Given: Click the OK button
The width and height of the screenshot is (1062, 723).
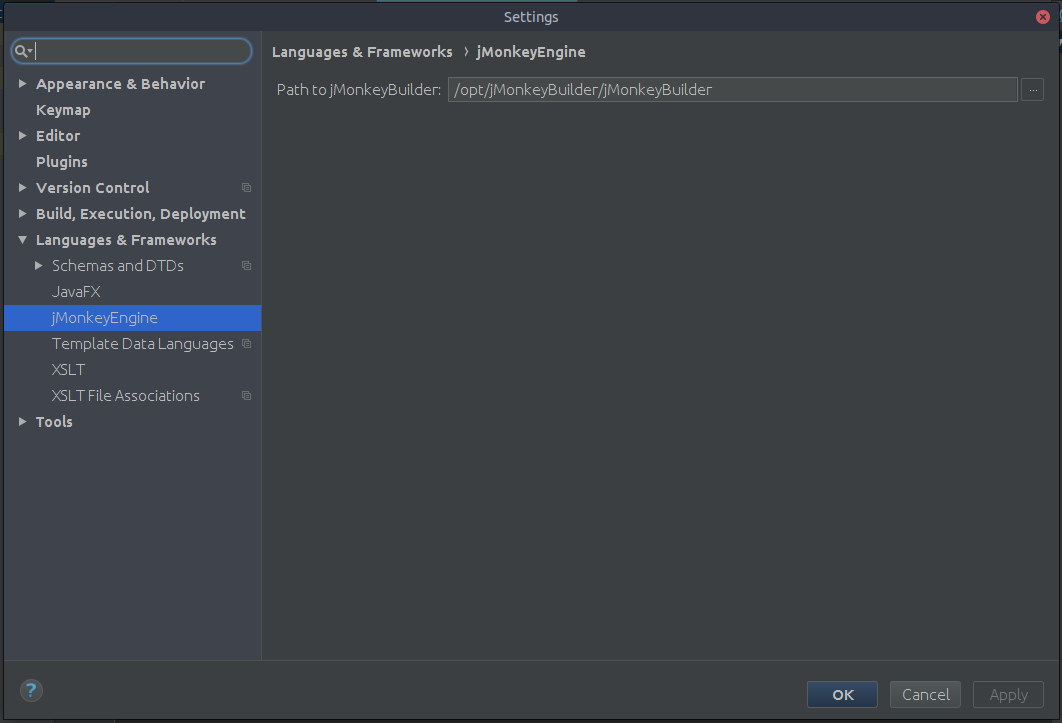Looking at the screenshot, I should pyautogui.click(x=842, y=695).
